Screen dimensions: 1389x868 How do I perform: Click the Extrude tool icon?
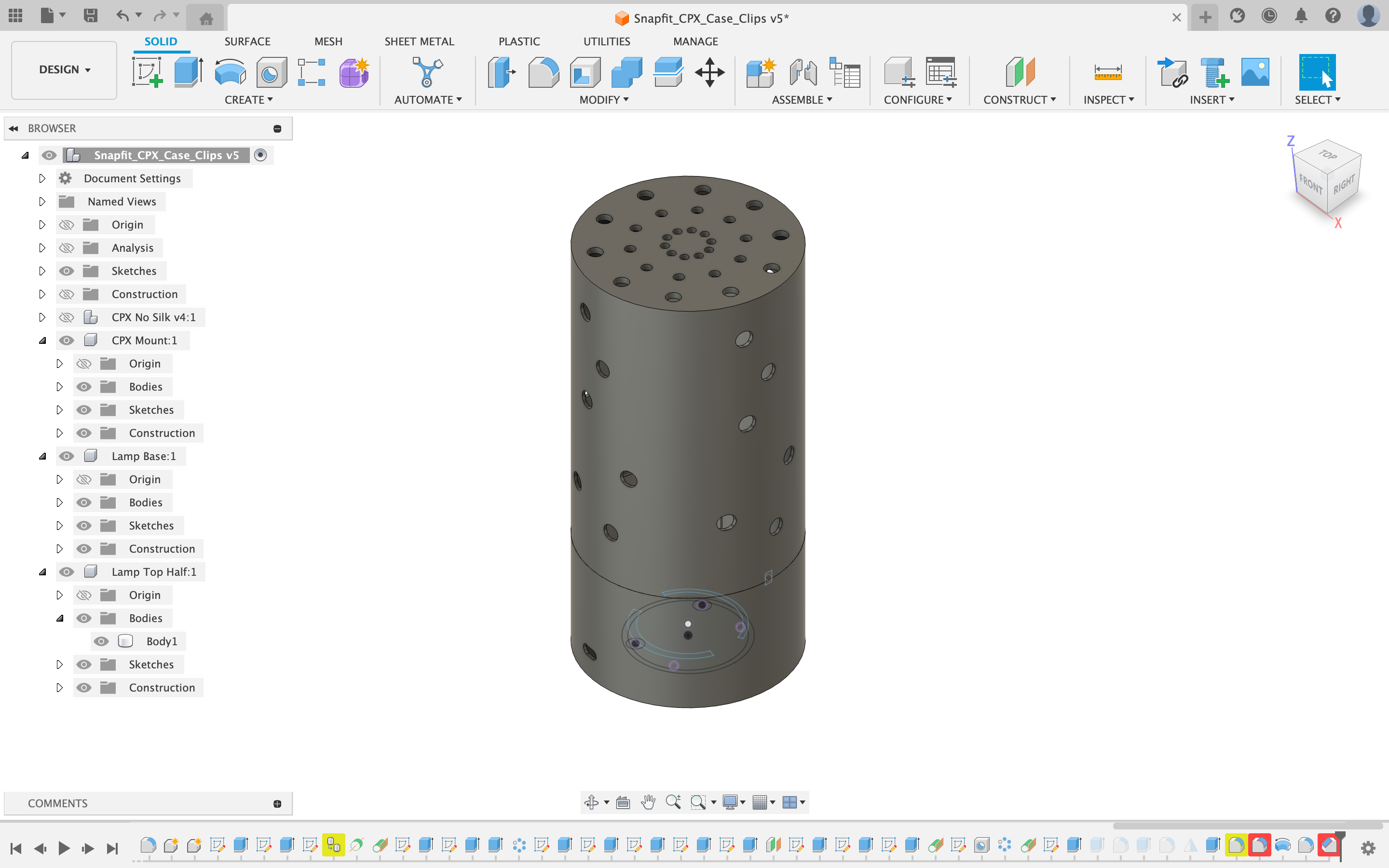[188, 72]
